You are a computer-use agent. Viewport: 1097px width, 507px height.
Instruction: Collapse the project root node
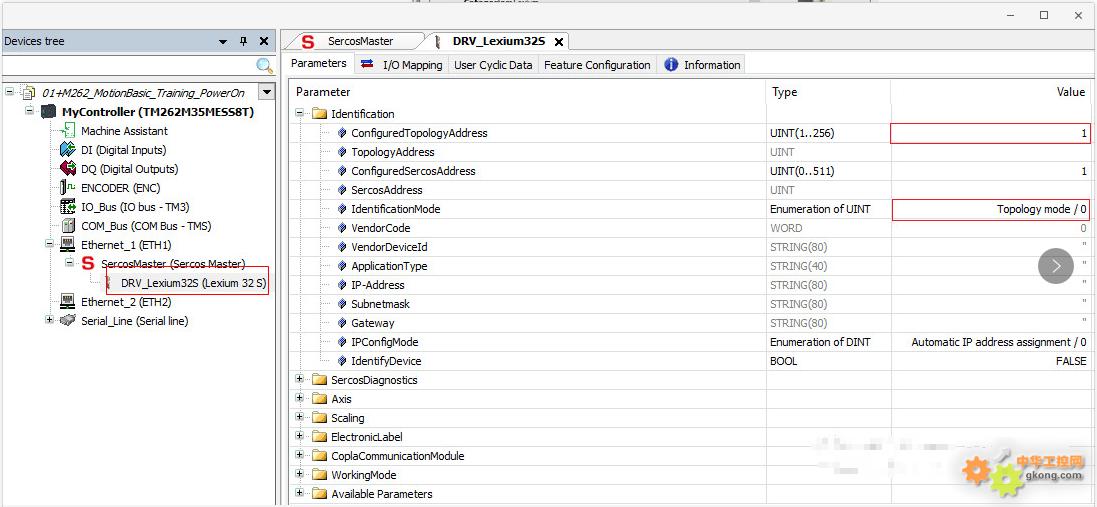tap(10, 92)
